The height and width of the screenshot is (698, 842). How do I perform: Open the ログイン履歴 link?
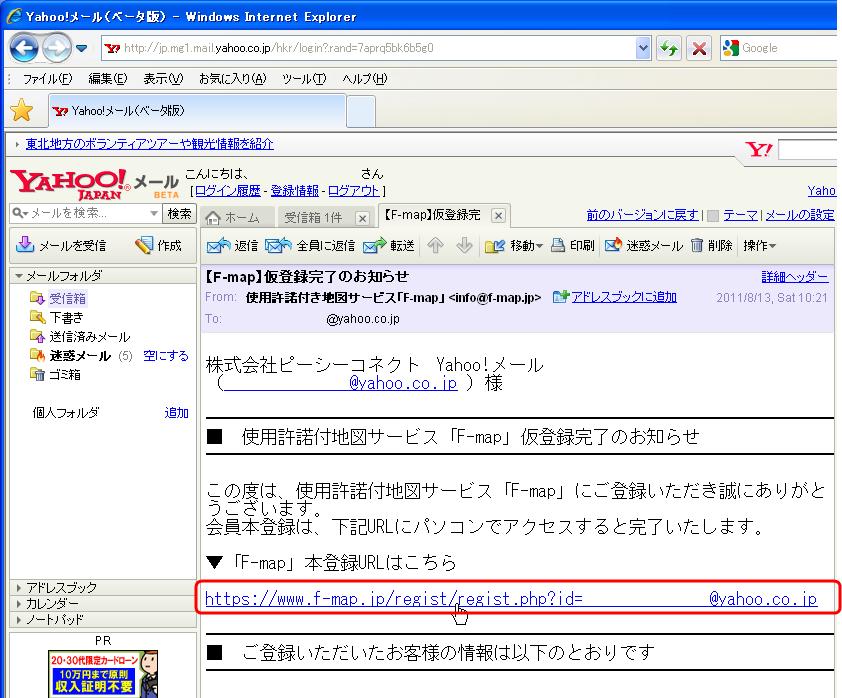[228, 191]
